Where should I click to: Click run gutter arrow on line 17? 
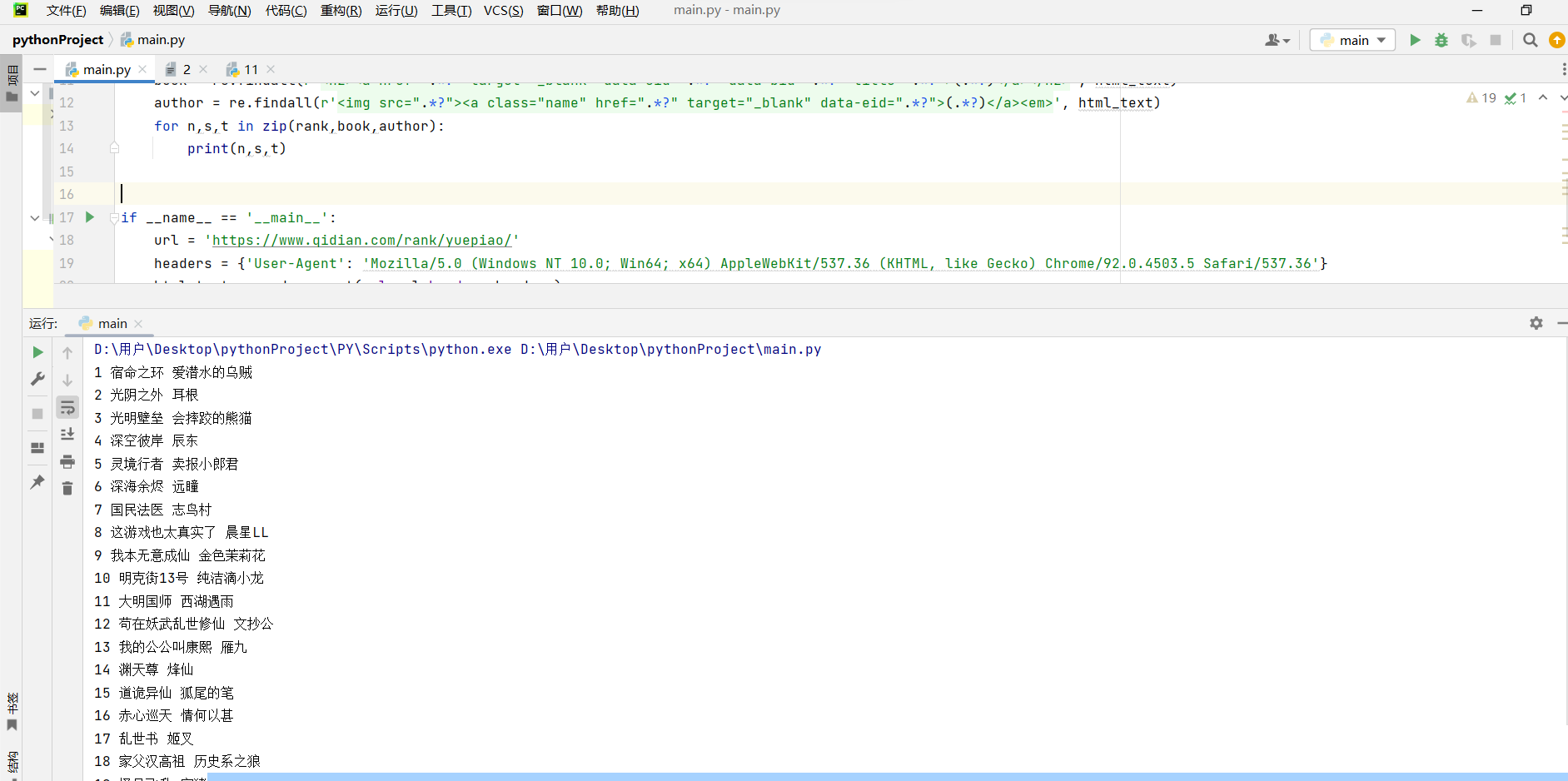(90, 217)
